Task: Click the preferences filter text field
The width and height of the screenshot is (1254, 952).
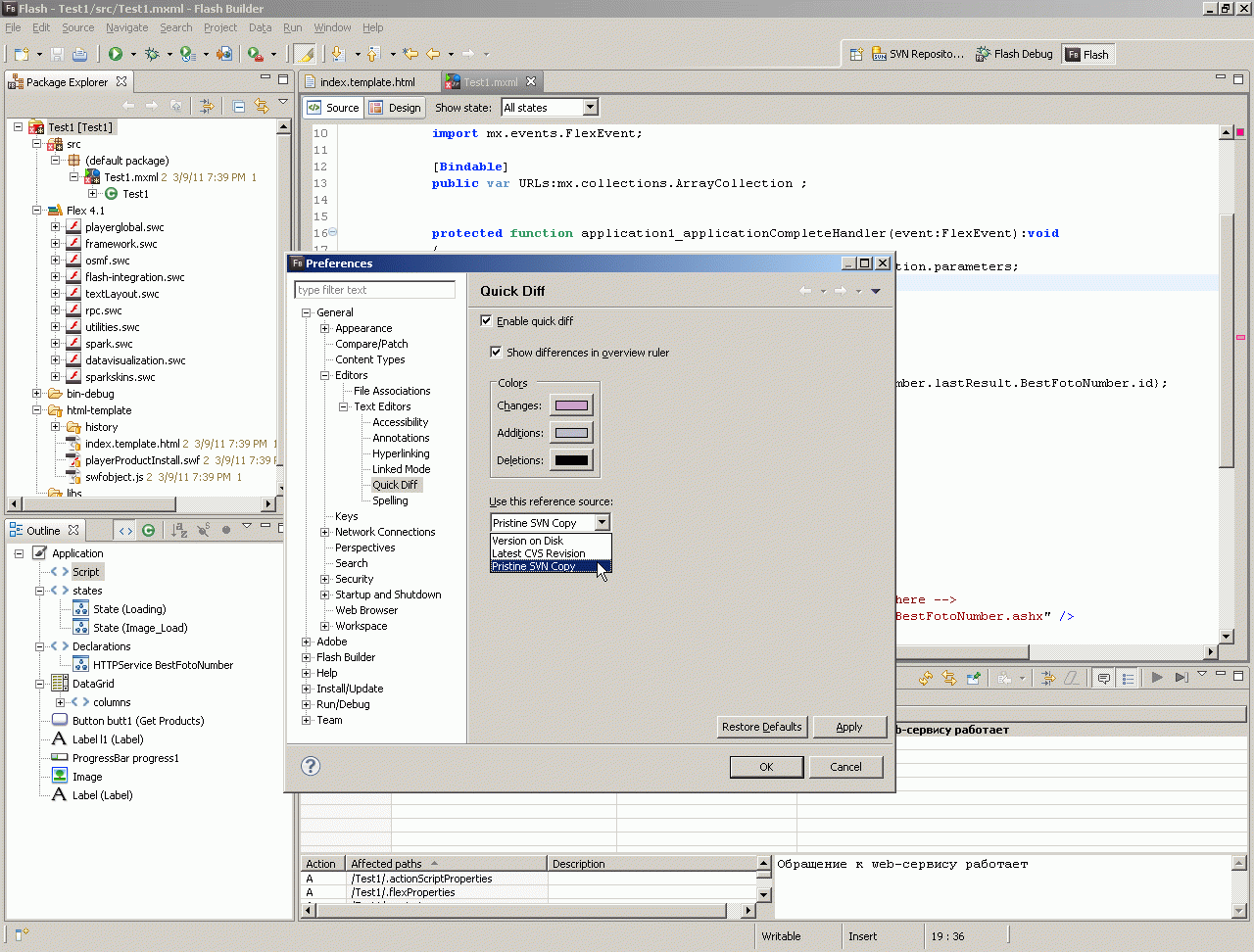Action: (x=375, y=290)
